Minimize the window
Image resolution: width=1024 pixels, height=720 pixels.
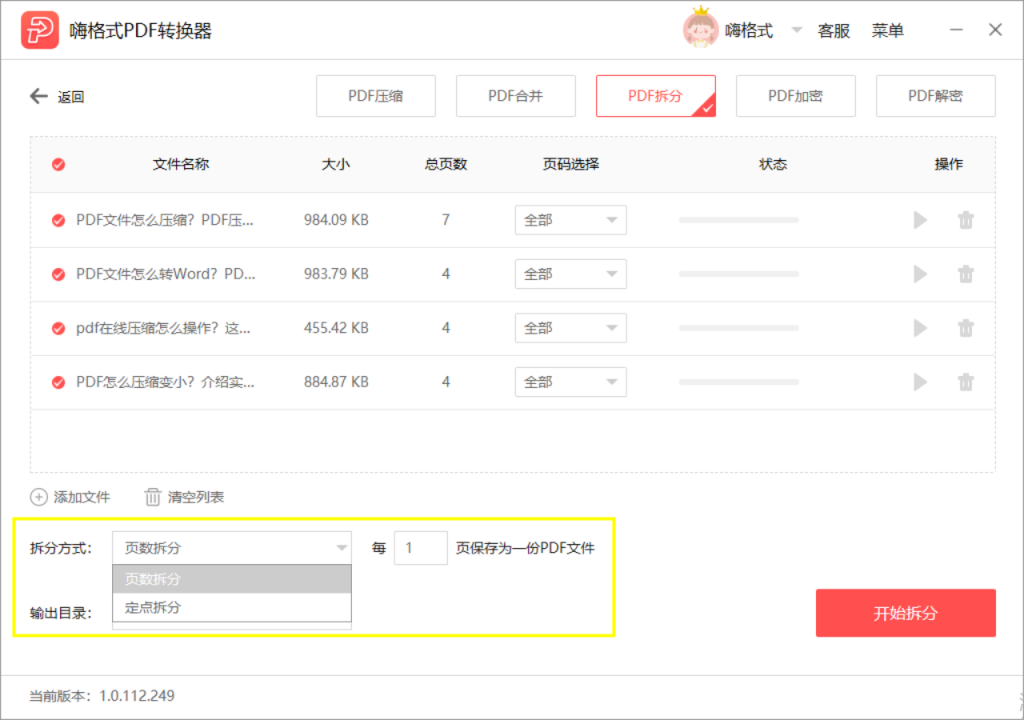tap(956, 30)
